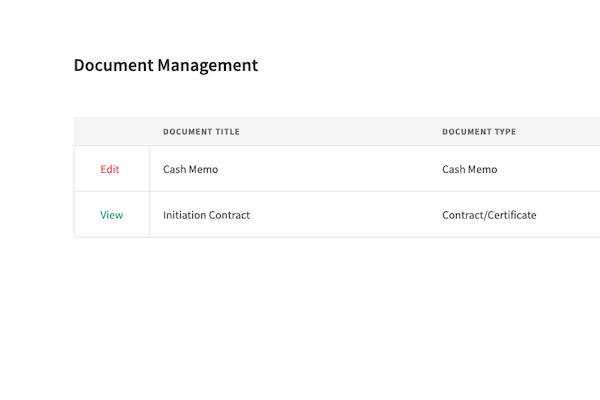The width and height of the screenshot is (600, 400).
Task: Click the Initiation Contract title cell
Action: pos(206,215)
